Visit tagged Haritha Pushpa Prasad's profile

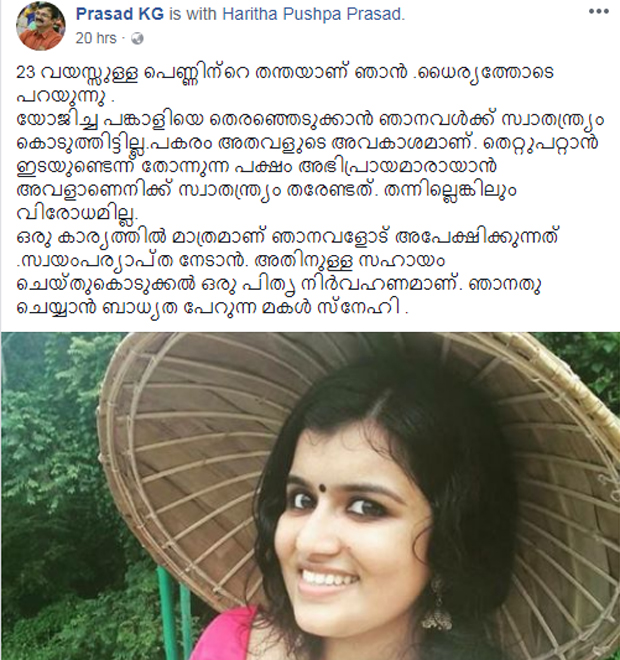tap(314, 14)
